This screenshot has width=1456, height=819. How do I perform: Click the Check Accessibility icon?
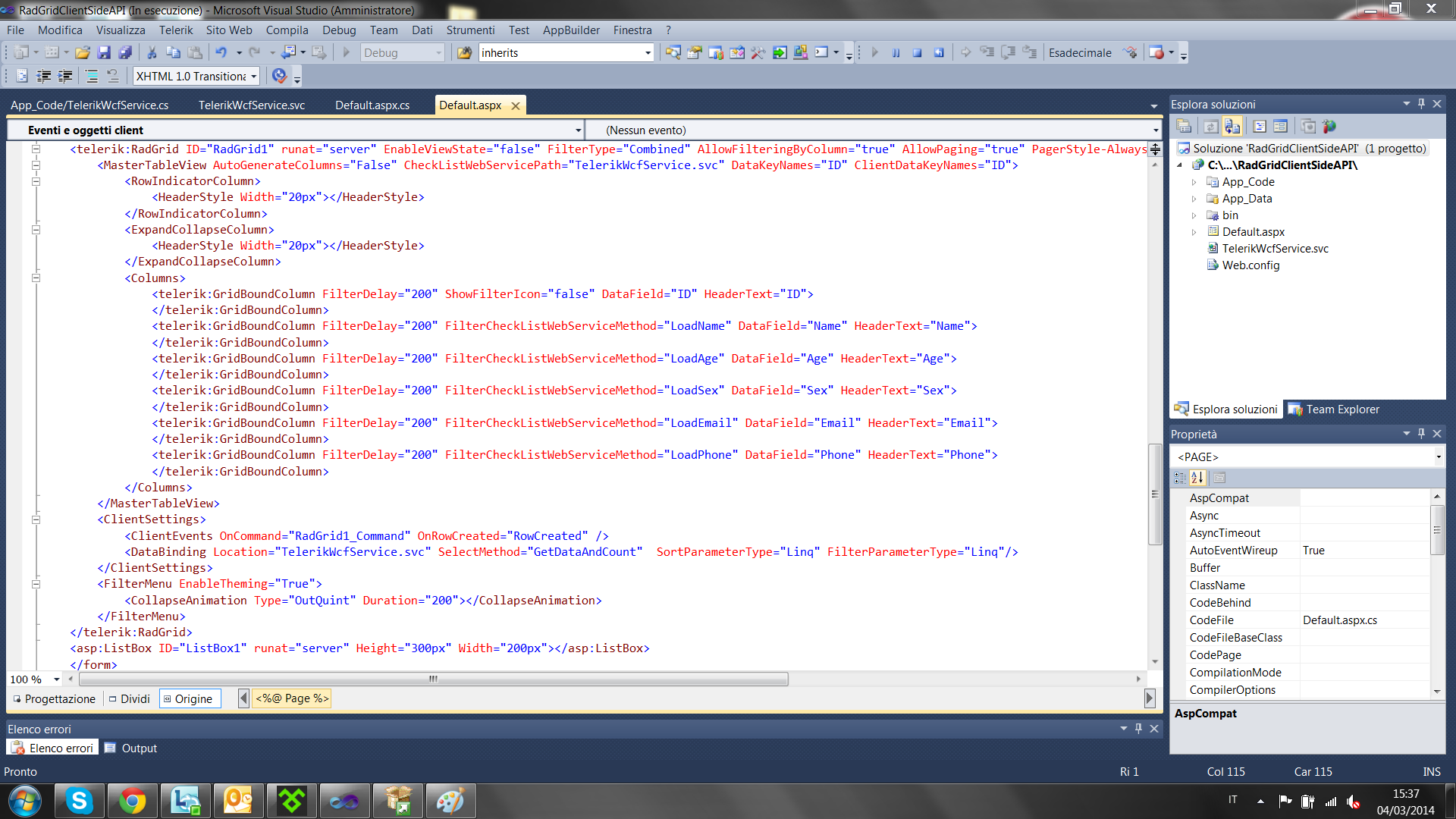tap(279, 76)
